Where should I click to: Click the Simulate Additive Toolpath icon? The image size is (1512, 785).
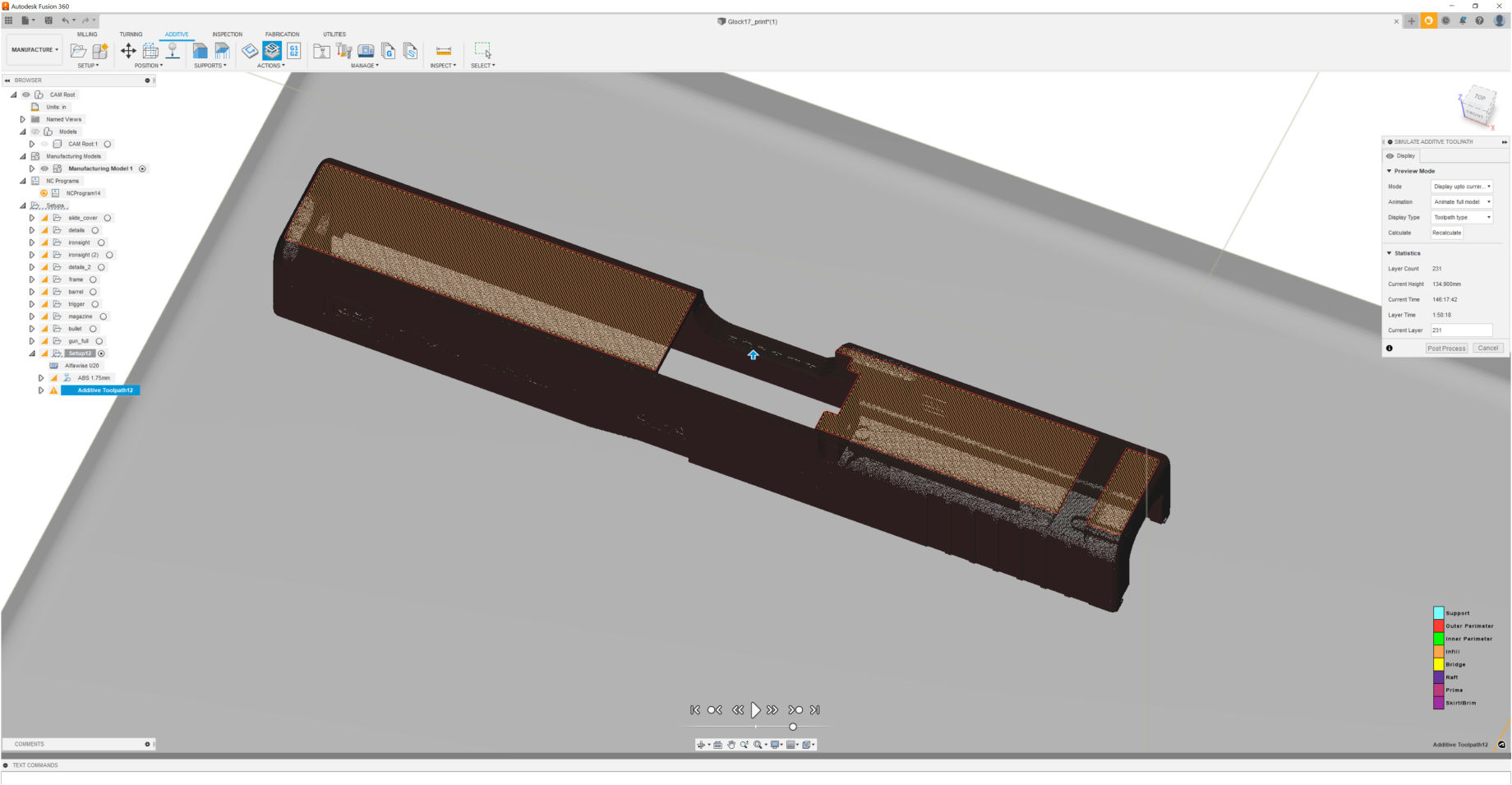[x=272, y=51]
